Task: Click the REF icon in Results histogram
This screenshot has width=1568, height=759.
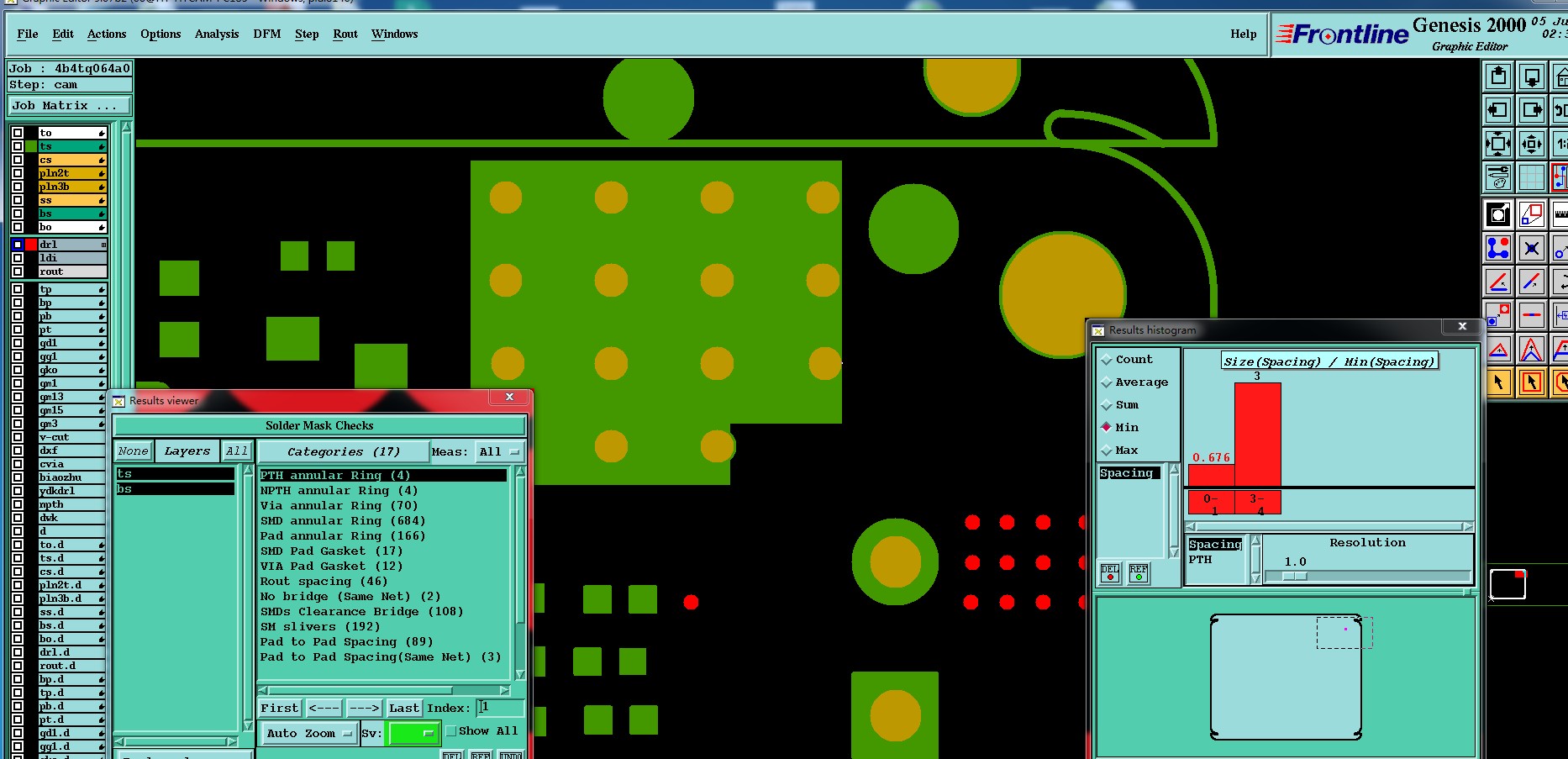Action: 1139,572
